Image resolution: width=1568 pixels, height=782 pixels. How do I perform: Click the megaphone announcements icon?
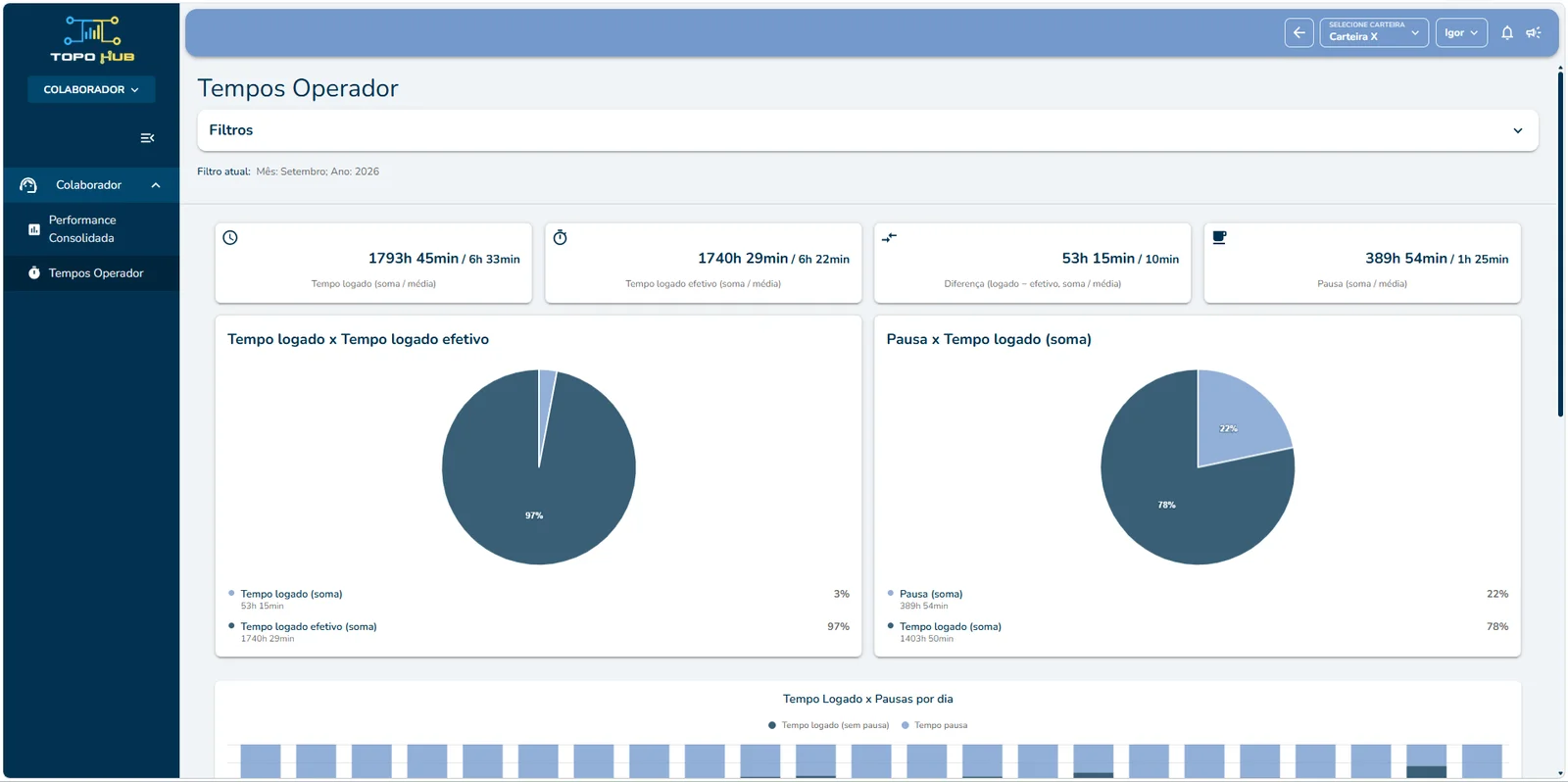click(1534, 32)
